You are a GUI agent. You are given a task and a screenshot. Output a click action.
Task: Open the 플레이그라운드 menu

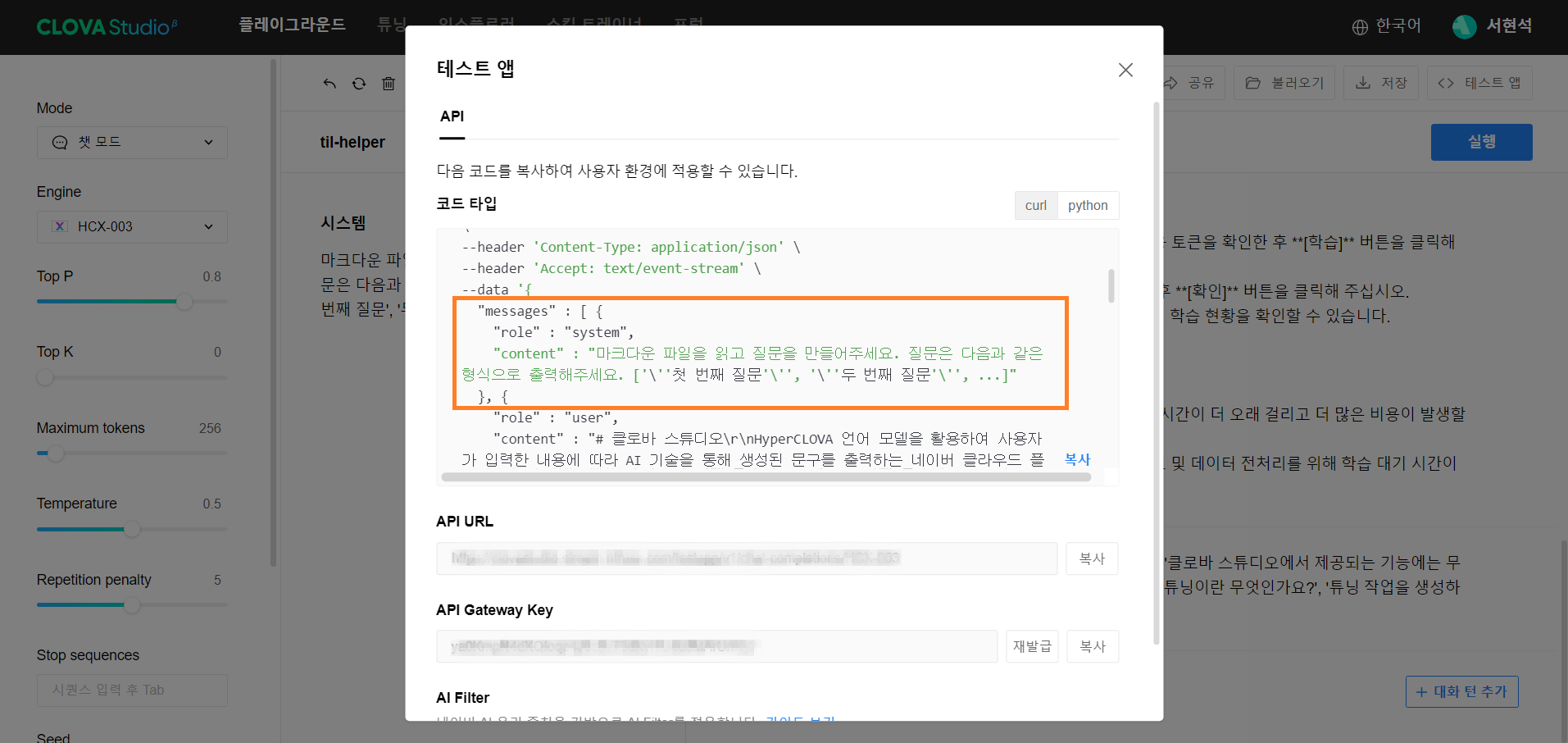(292, 25)
